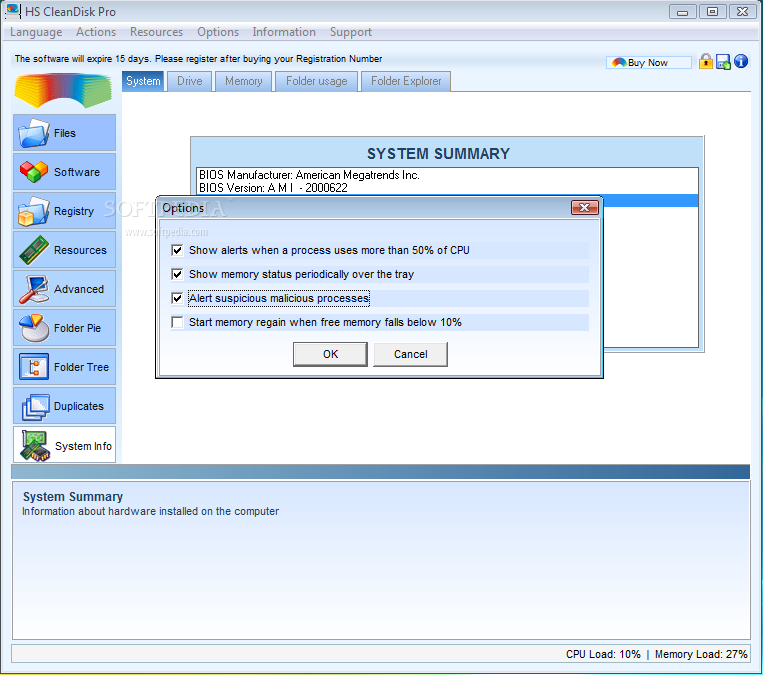
Task: Open the Software section with colored cubes
Action: click(64, 172)
